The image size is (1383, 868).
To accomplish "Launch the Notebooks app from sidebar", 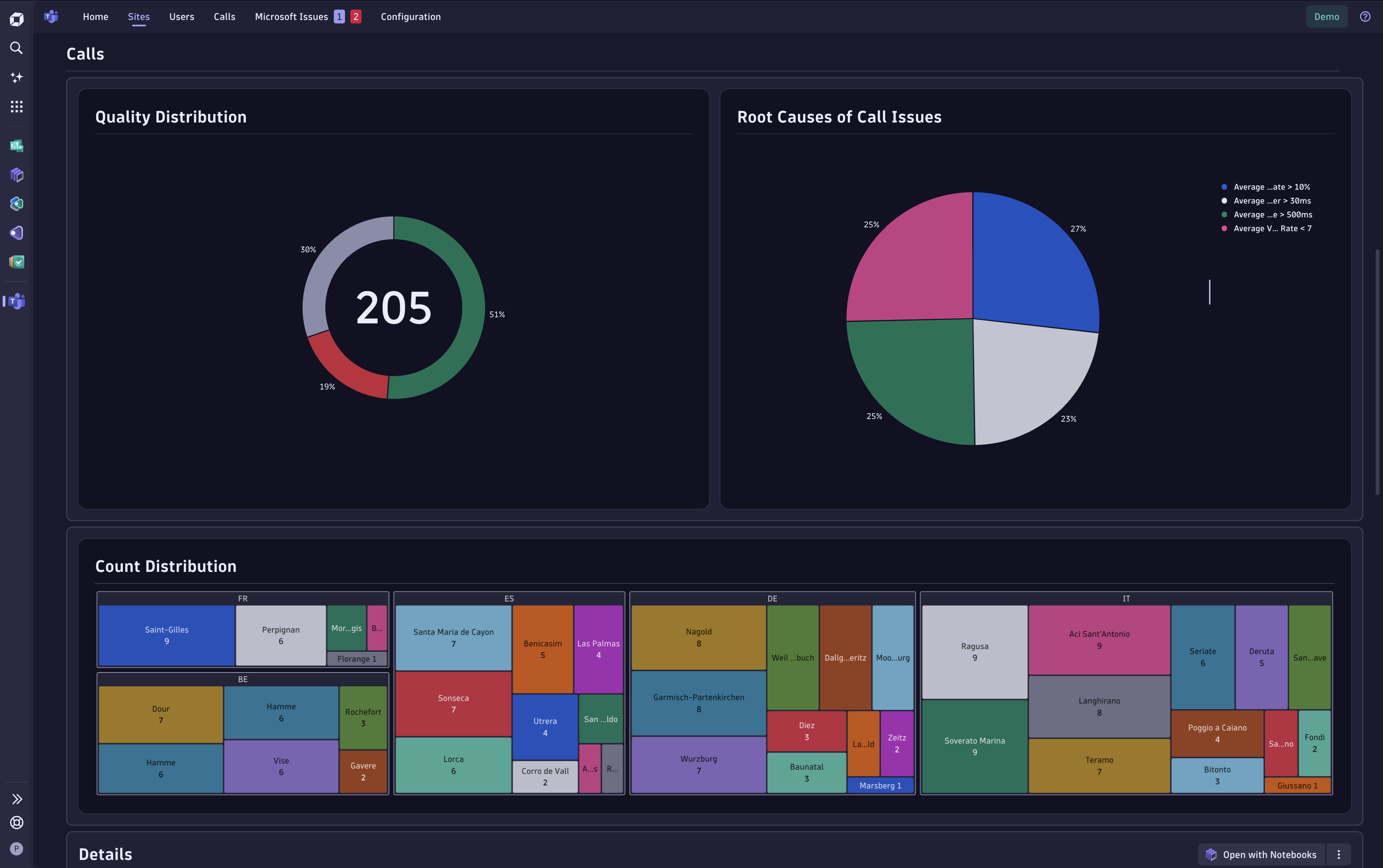I will (x=17, y=174).
